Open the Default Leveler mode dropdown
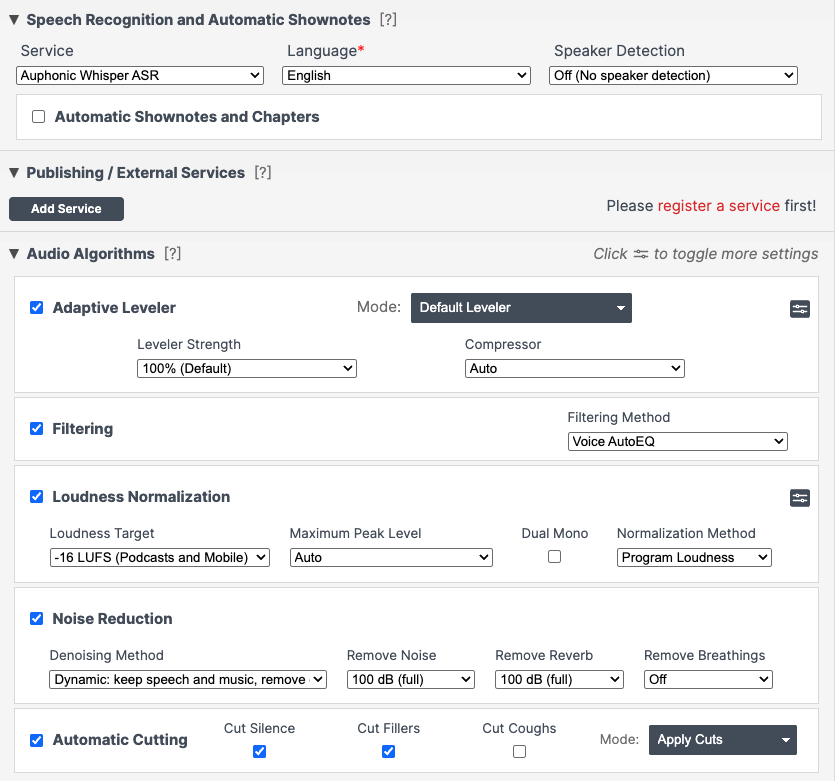This screenshot has height=781, width=835. pyautogui.click(x=521, y=308)
